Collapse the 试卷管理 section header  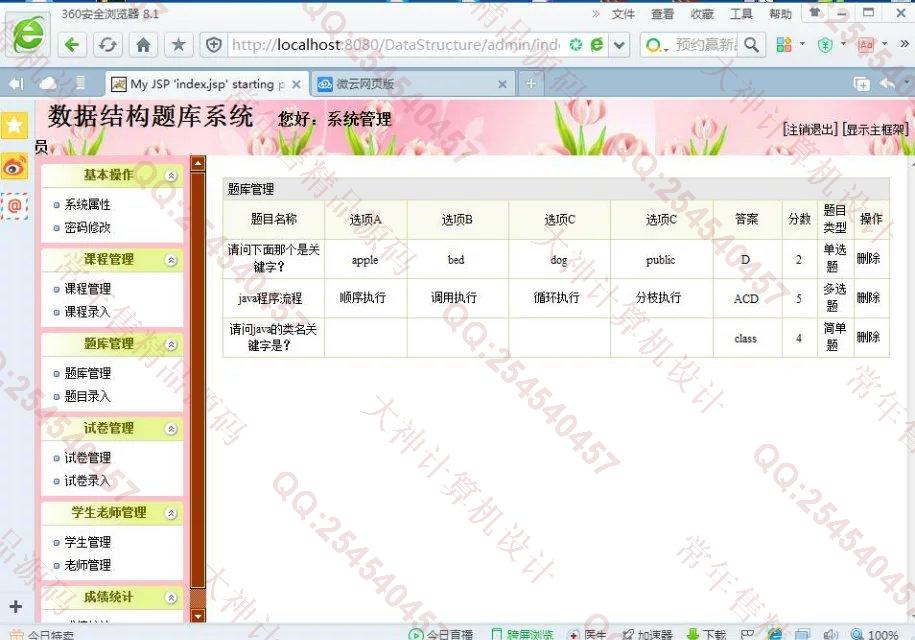(x=171, y=429)
